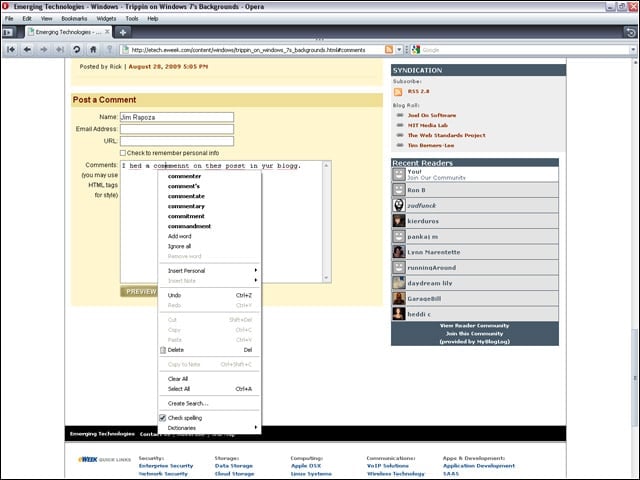The height and width of the screenshot is (480, 640).
Task: Click 'Join Our Community' link
Action: [436, 178]
